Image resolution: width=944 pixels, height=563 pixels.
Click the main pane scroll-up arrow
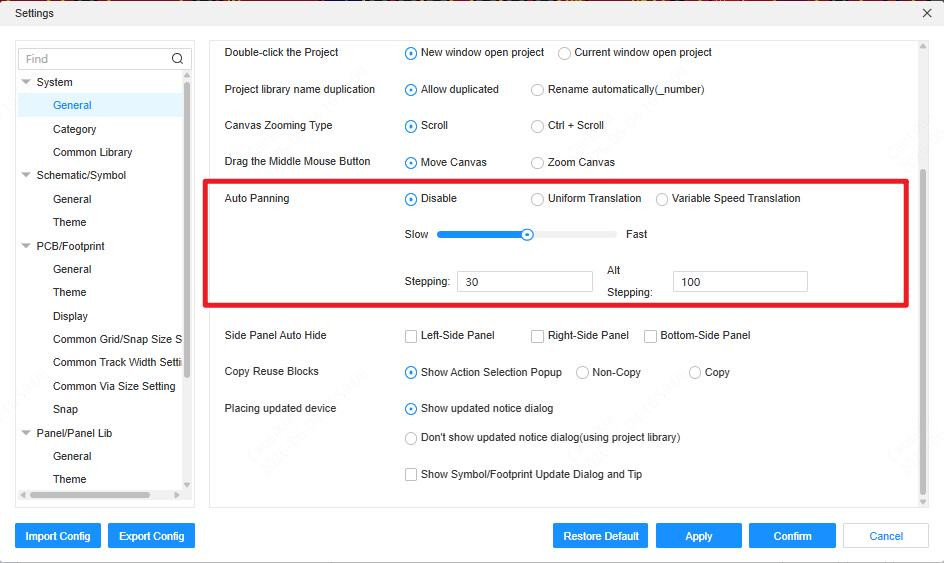[x=923, y=46]
